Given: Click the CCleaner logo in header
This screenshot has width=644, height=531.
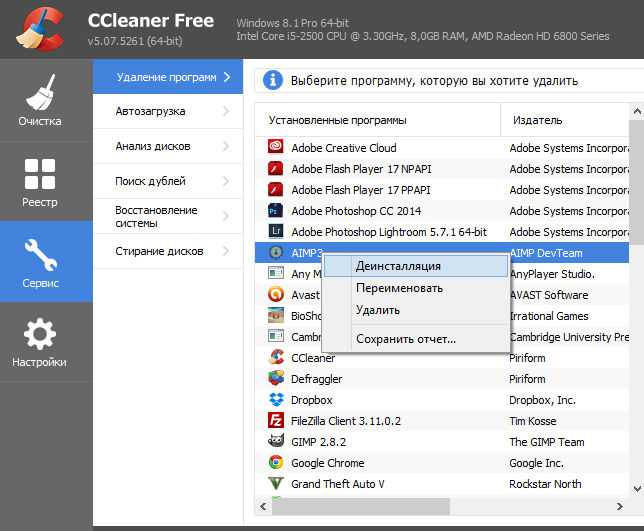Looking at the screenshot, I should coord(40,29).
